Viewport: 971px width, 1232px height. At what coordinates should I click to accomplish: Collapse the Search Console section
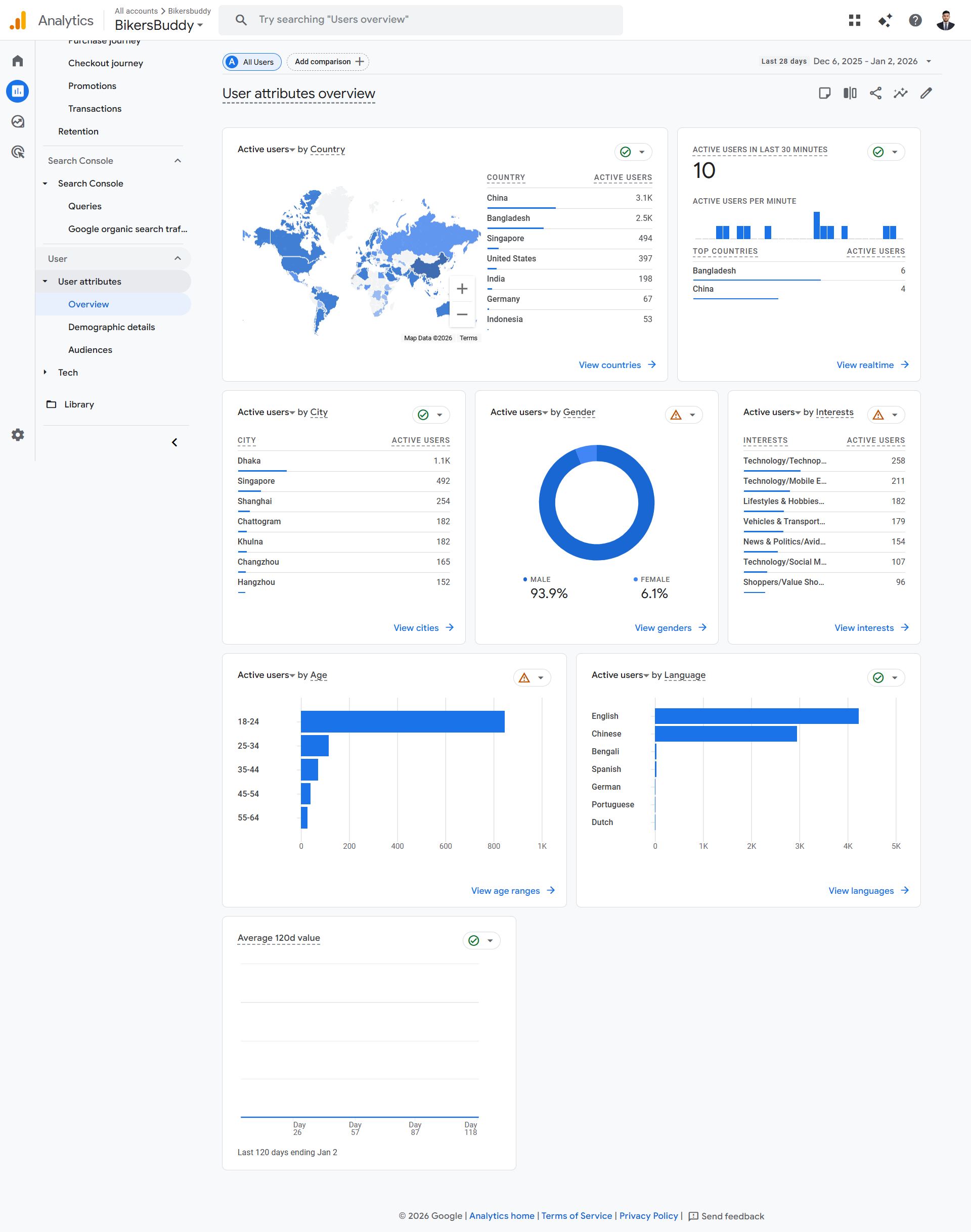(x=178, y=161)
